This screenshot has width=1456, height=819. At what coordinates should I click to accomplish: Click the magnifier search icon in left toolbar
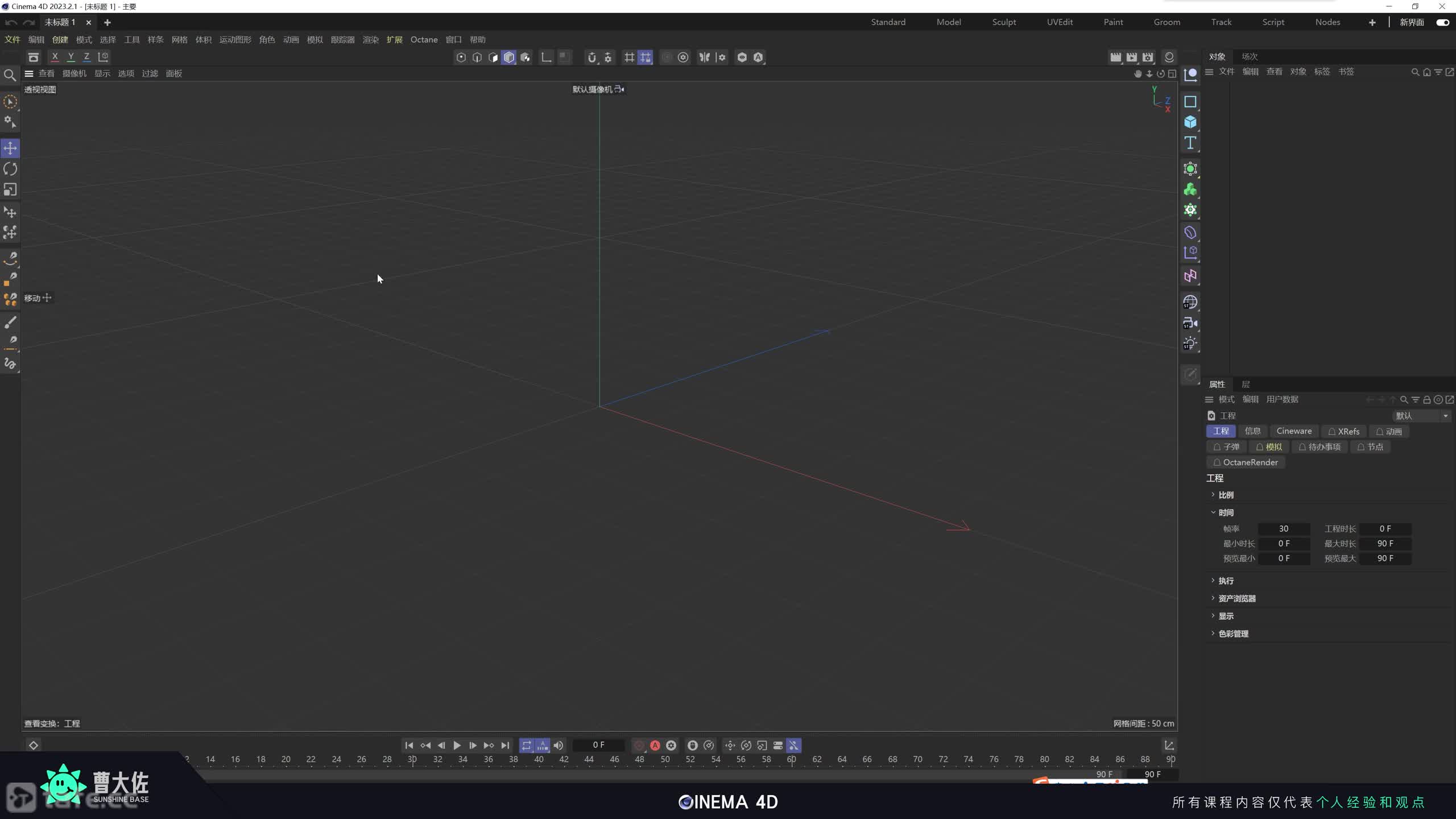[10, 75]
